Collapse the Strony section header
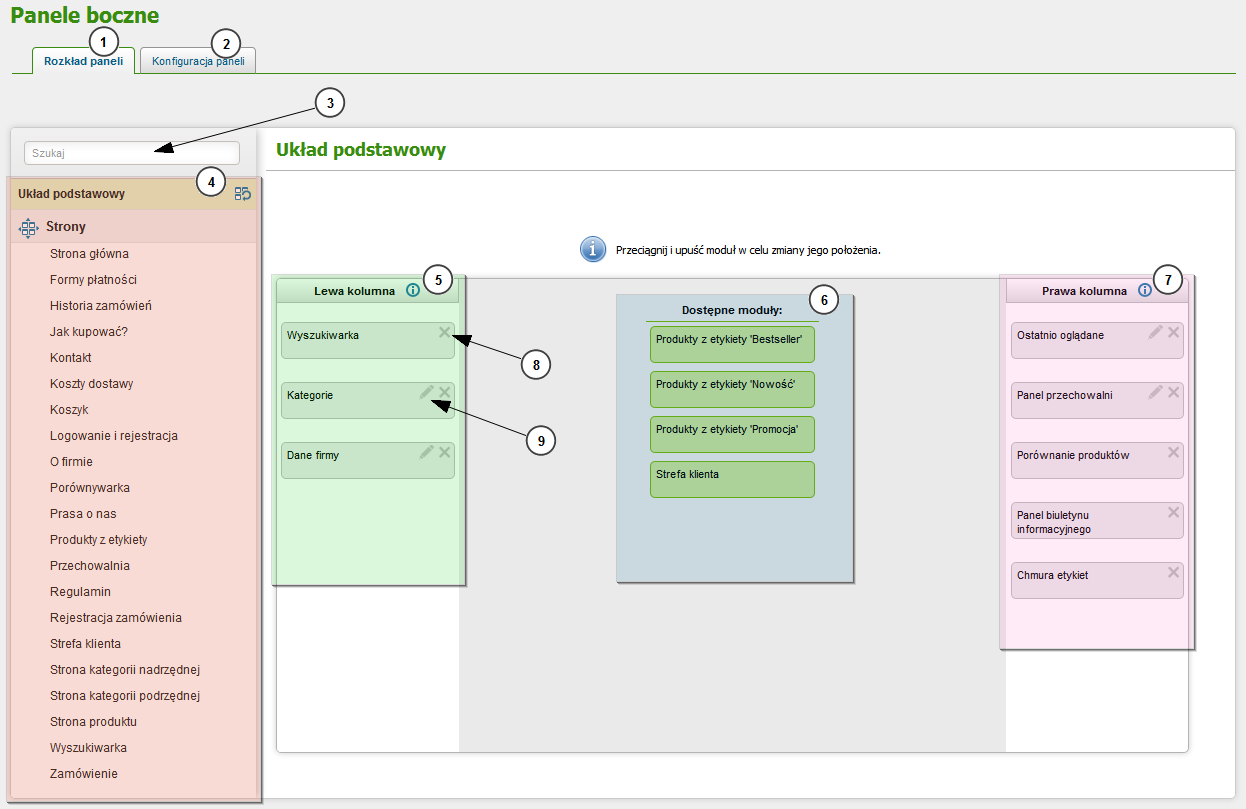This screenshot has height=809, width=1246. pos(66,227)
